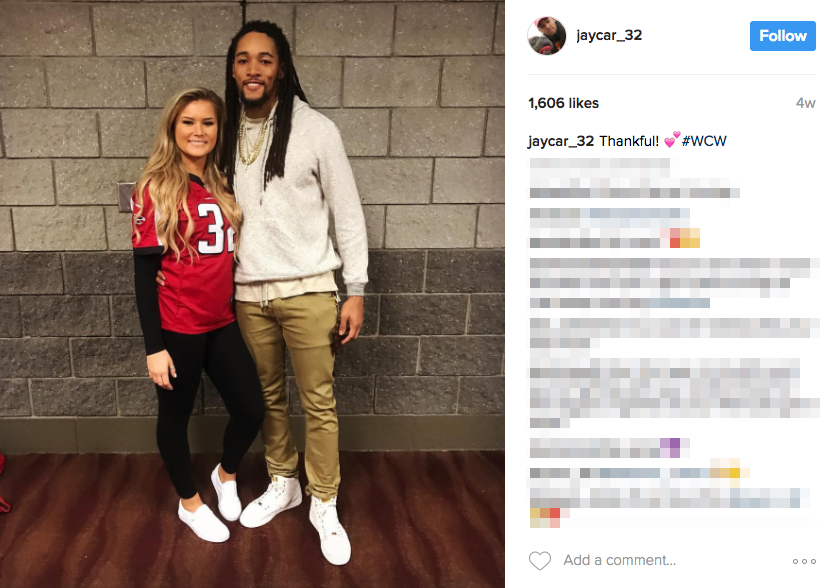The image size is (834, 588).
Task: Like the post with heart icon
Action: click(539, 560)
